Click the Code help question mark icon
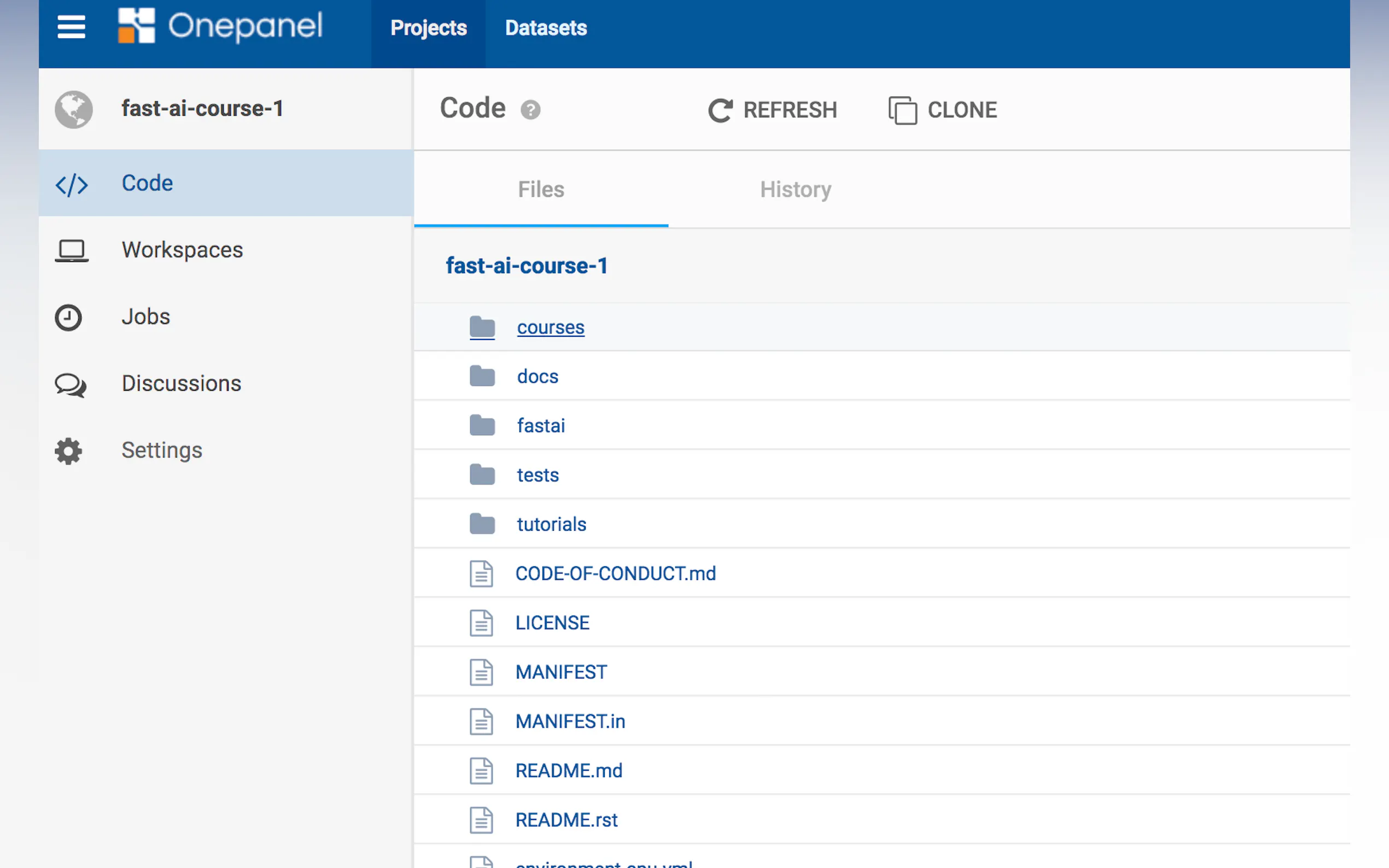Viewport: 1389px width, 868px height. pos(530,110)
